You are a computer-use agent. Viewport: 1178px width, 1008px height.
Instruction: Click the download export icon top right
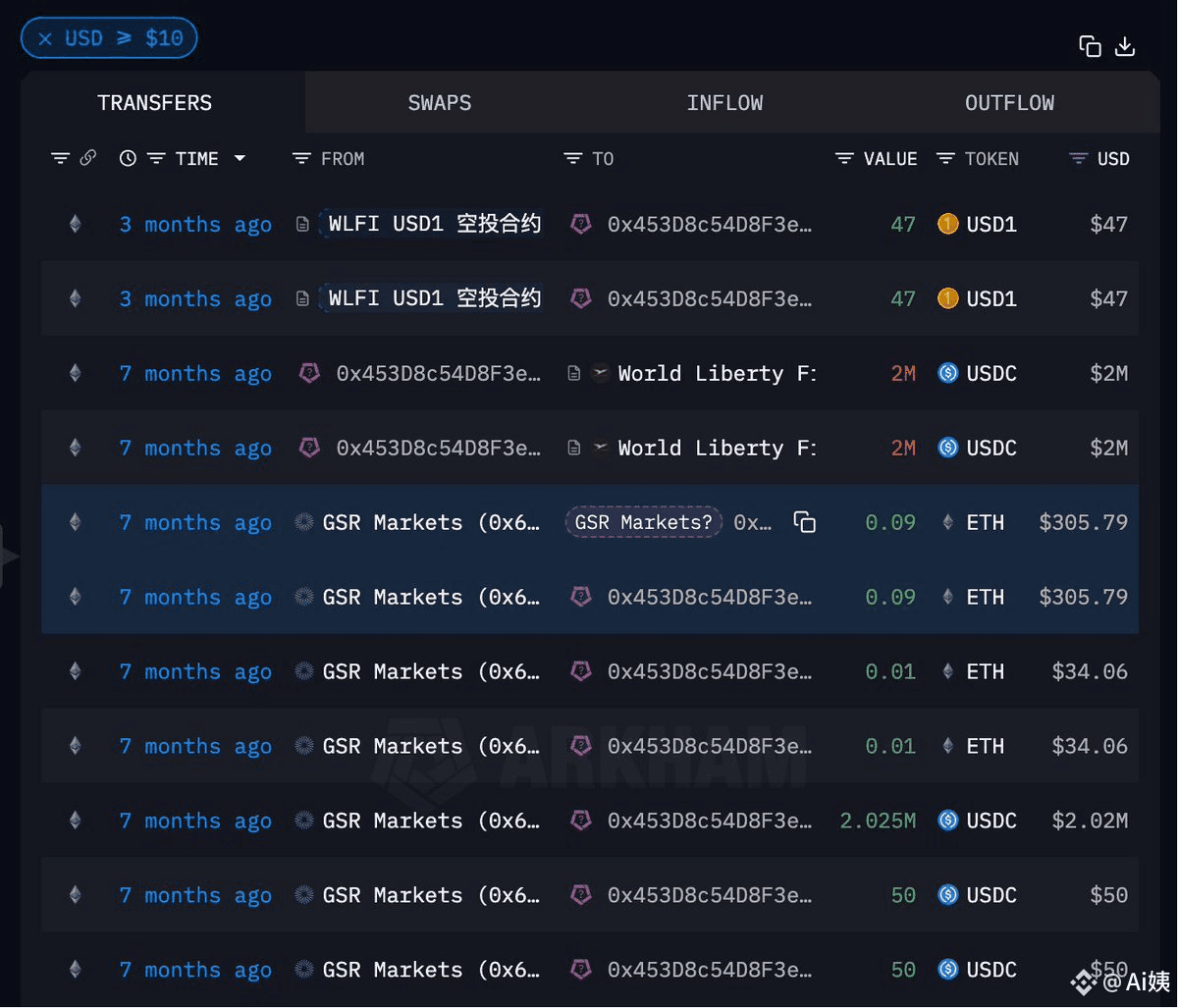tap(1125, 46)
